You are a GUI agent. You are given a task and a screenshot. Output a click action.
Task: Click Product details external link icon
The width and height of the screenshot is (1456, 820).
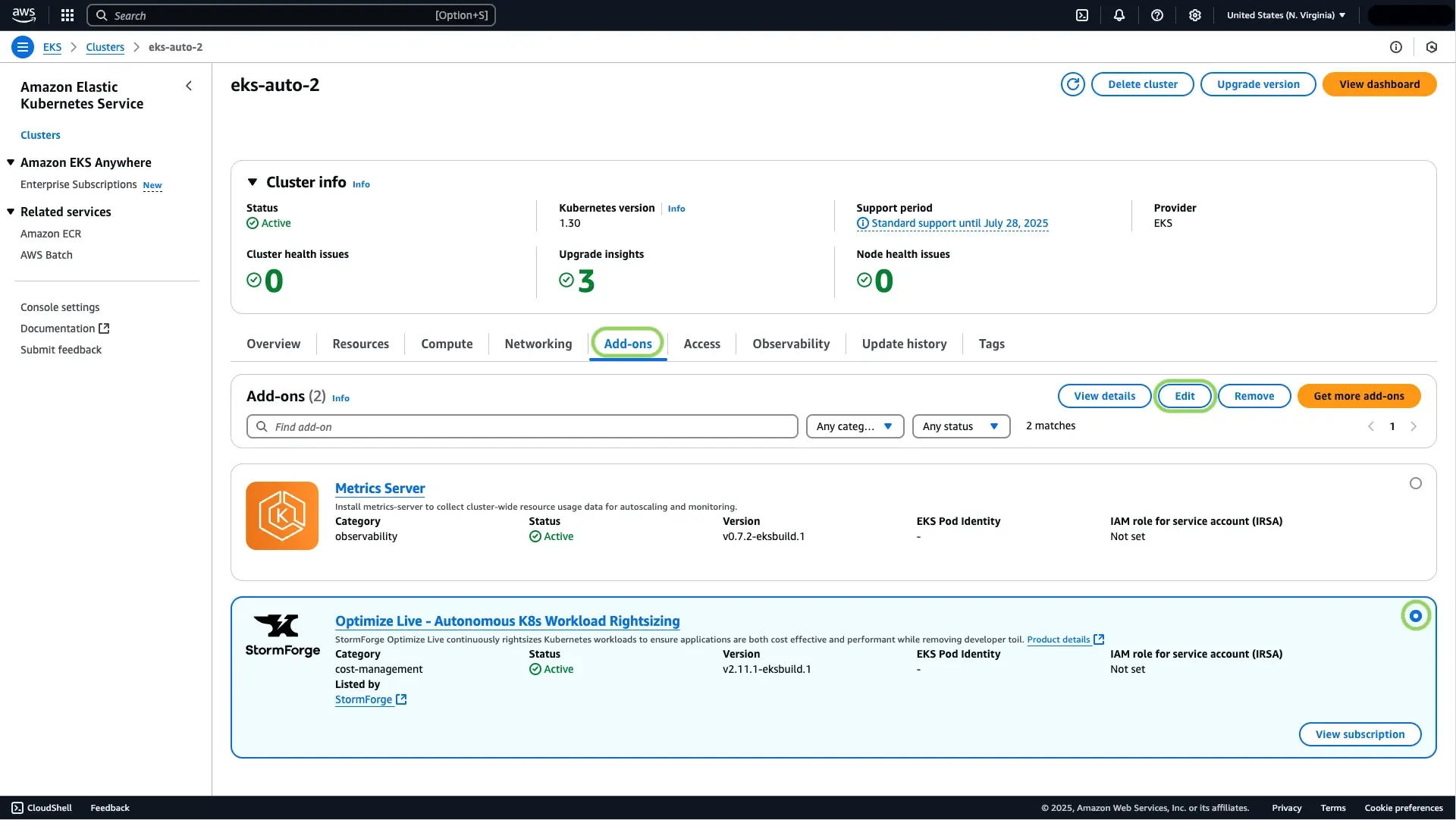[x=1099, y=639]
